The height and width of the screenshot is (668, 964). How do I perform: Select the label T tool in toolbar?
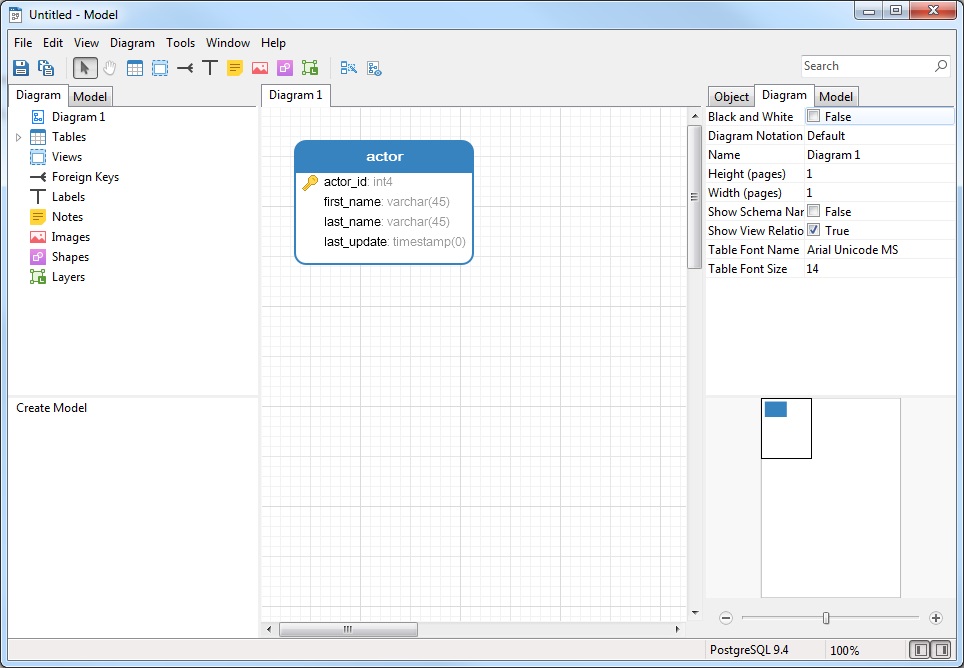click(210, 68)
